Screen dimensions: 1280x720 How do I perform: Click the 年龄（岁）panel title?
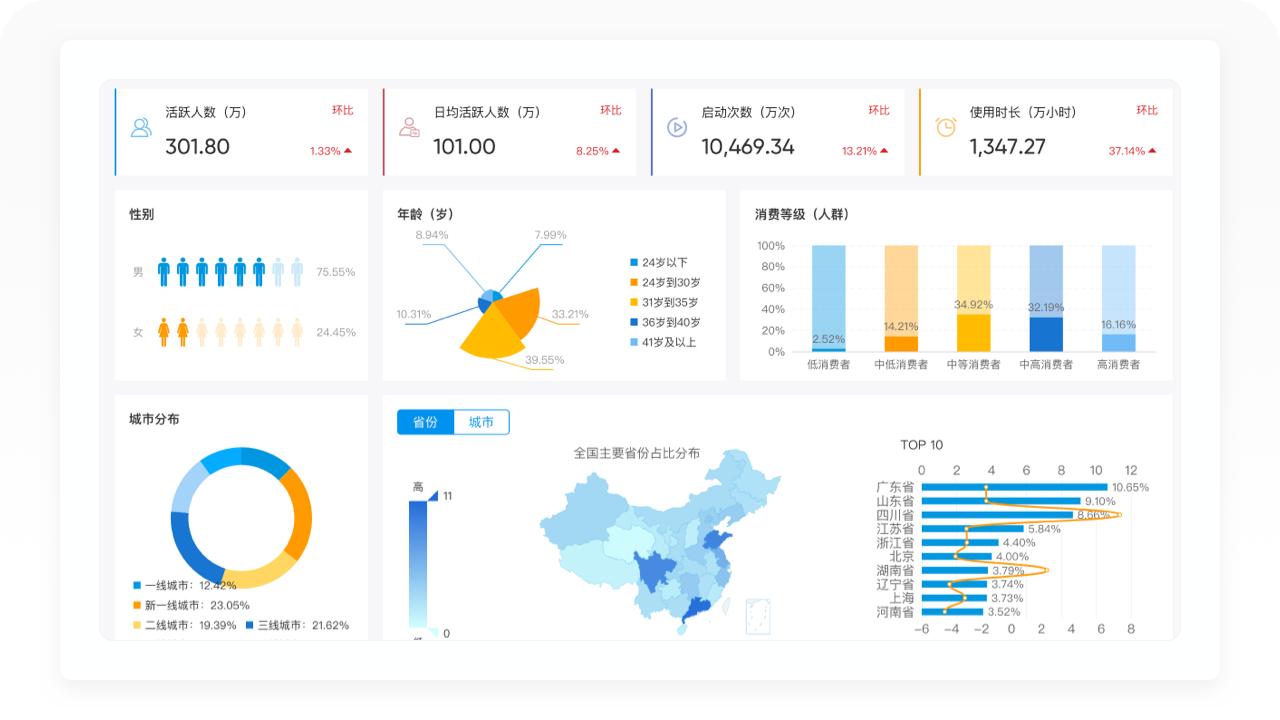coord(425,215)
